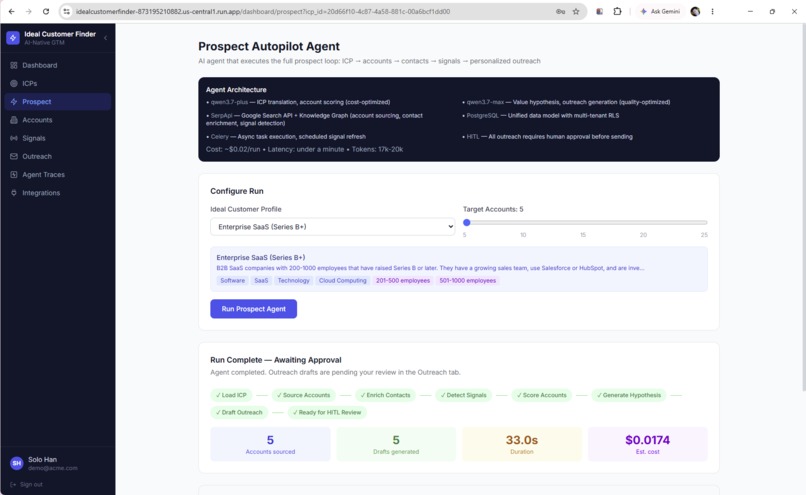
Task: Select the Prospect sidebar item
Action: [58, 102]
